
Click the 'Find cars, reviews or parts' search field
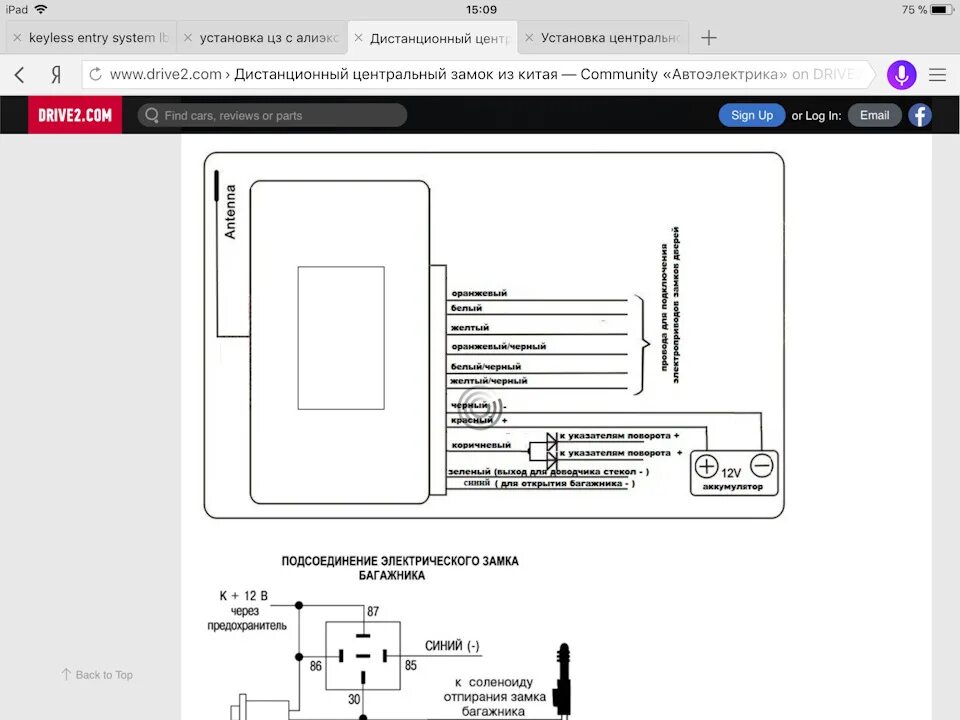tap(272, 115)
